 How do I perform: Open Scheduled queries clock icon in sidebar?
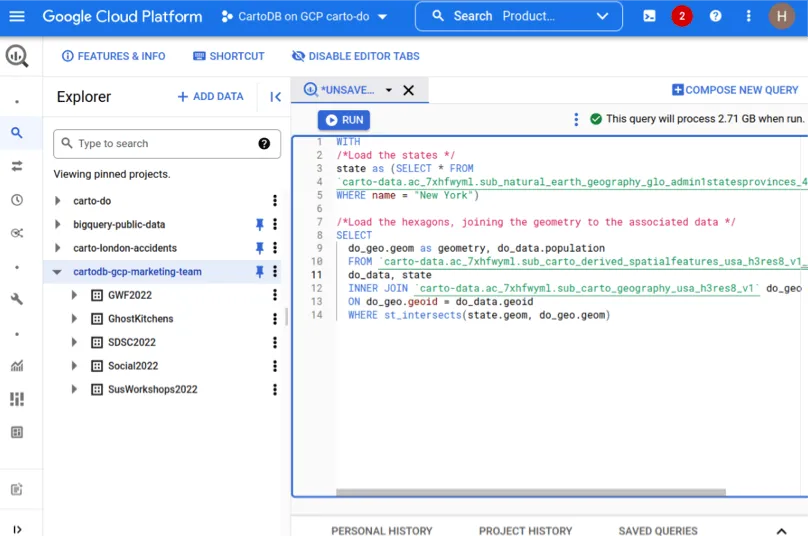pos(17,199)
